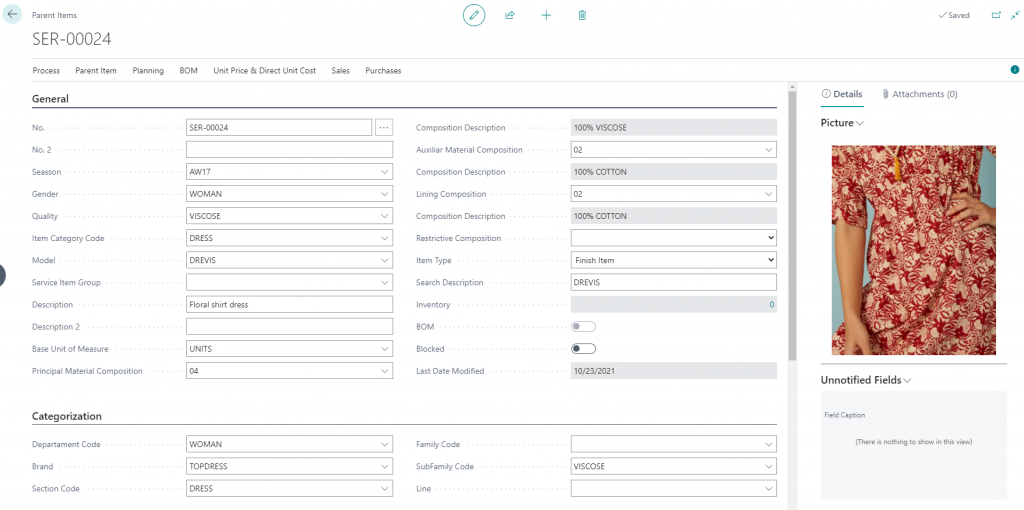Click the dress picture thumbnail
Image resolution: width=1024 pixels, height=510 pixels.
click(x=913, y=250)
